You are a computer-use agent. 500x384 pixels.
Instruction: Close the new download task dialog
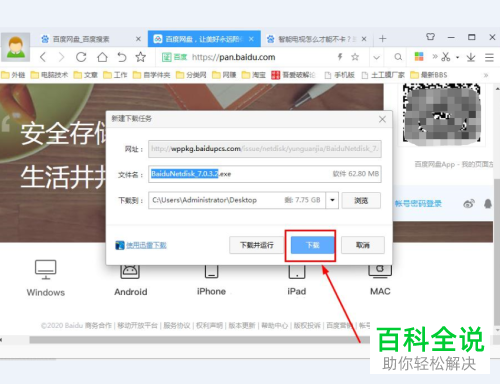click(382, 119)
